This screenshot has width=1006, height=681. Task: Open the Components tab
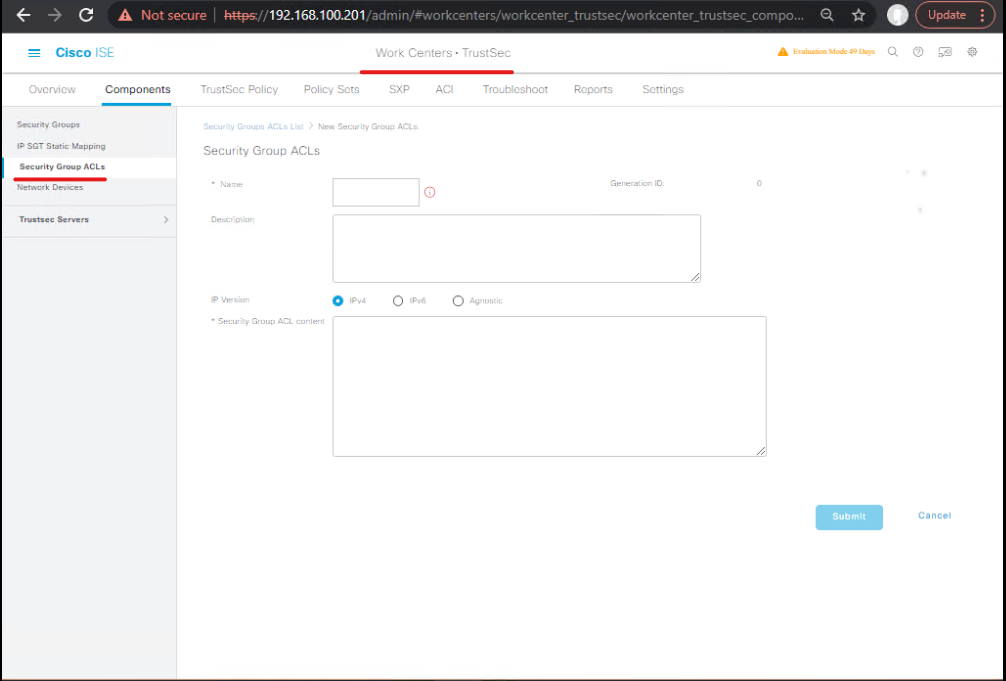[138, 89]
